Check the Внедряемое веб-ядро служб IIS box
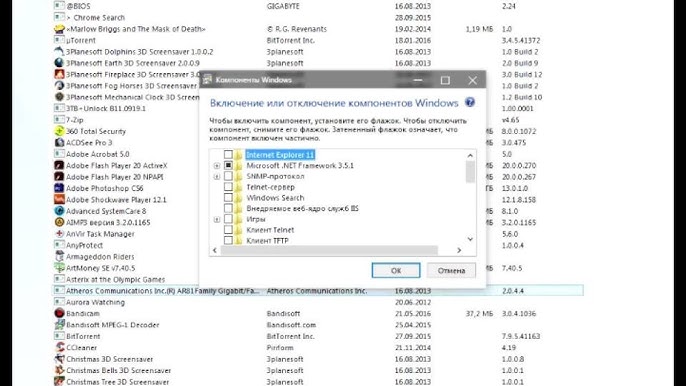 point(228,208)
